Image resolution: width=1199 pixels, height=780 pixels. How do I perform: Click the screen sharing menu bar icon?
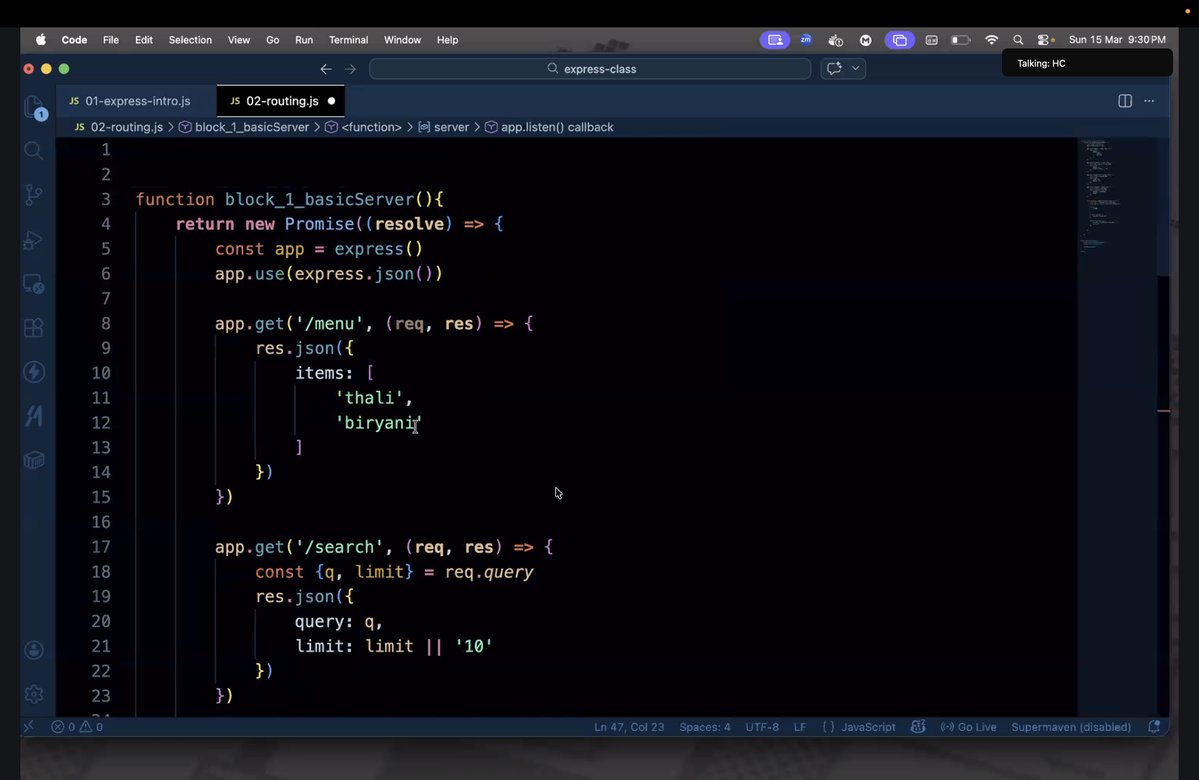point(775,40)
